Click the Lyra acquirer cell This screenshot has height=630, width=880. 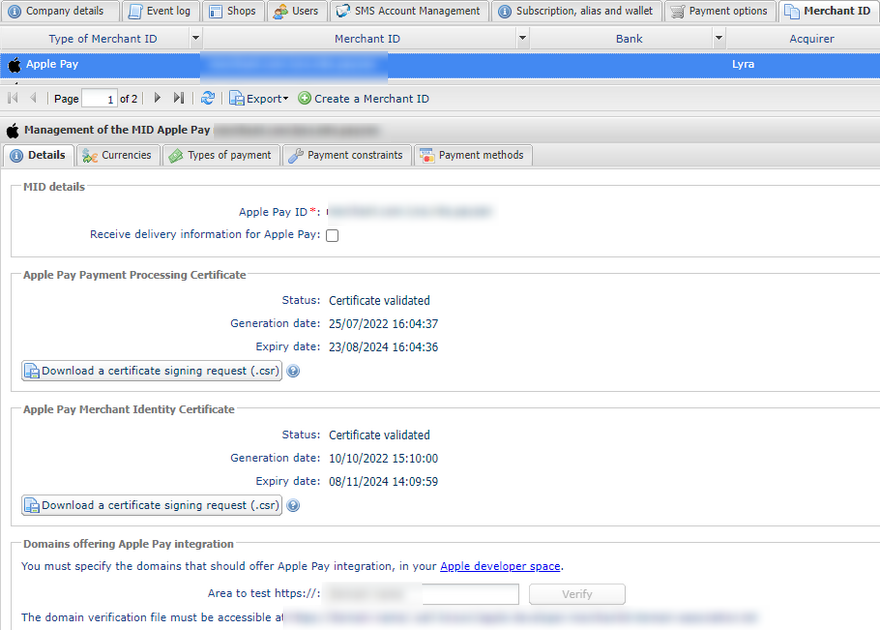pos(743,65)
